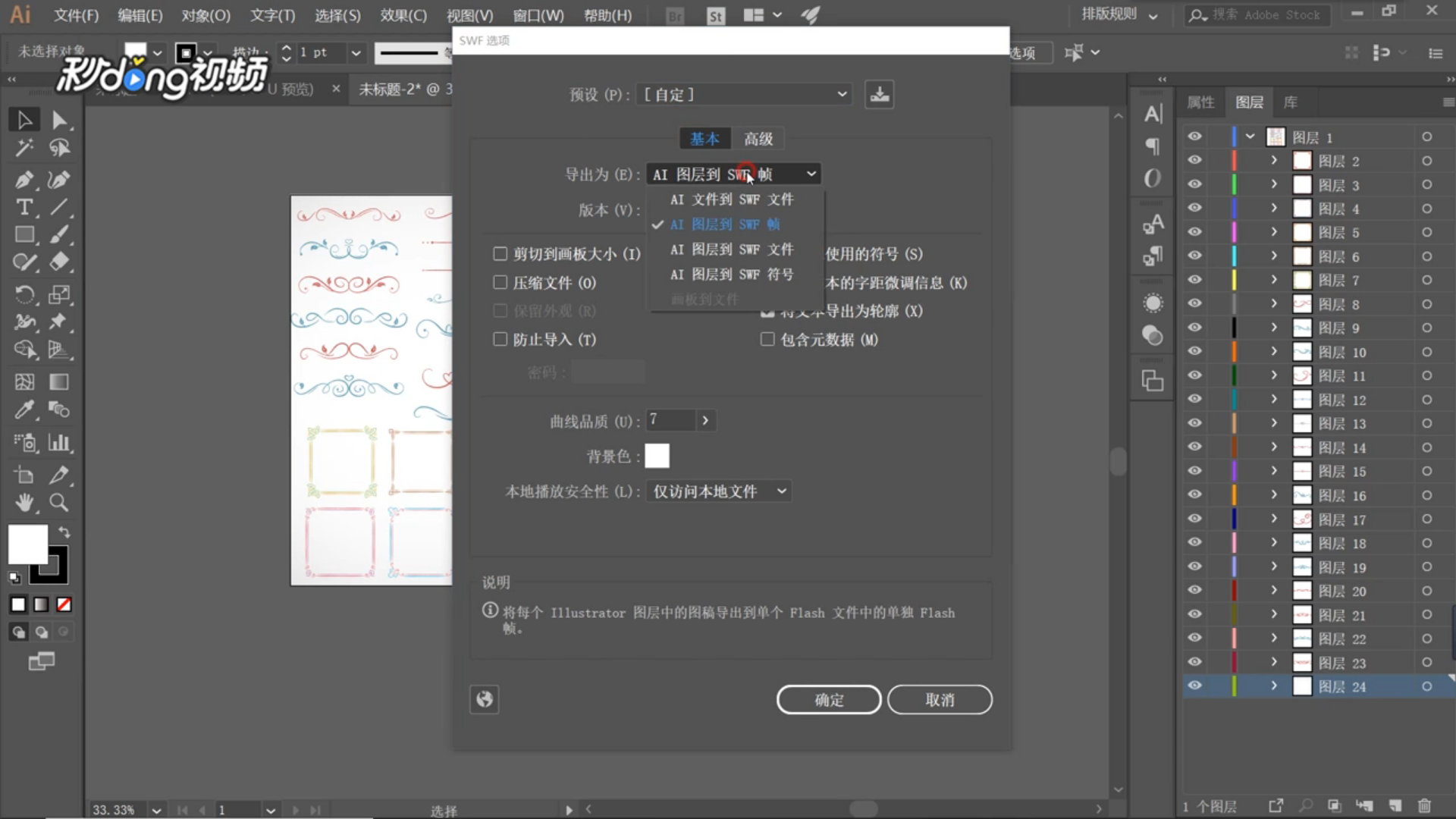
Task: Hide 图层 5 using eye icon
Action: pos(1194,232)
